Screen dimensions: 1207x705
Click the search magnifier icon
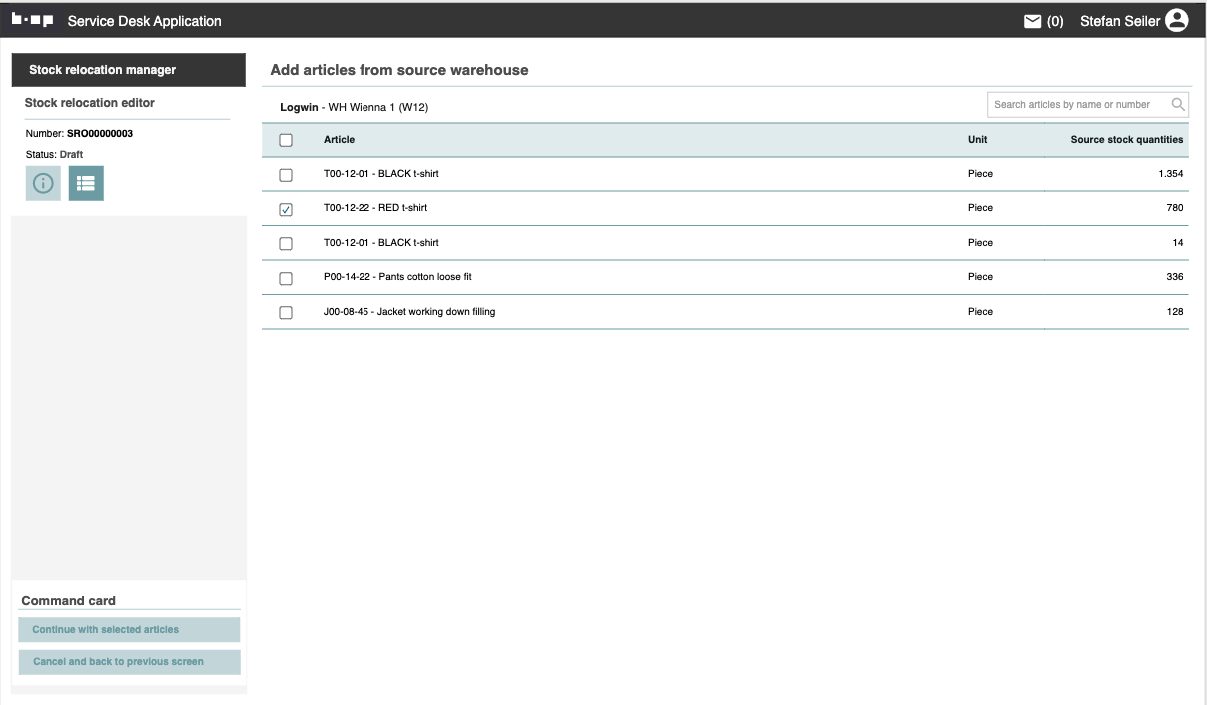1178,104
